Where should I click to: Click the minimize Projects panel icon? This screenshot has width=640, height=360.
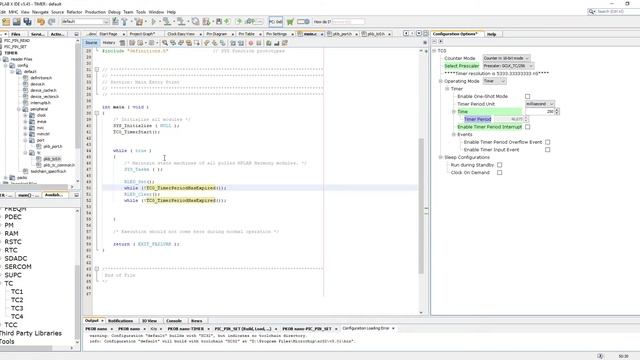tap(76, 34)
